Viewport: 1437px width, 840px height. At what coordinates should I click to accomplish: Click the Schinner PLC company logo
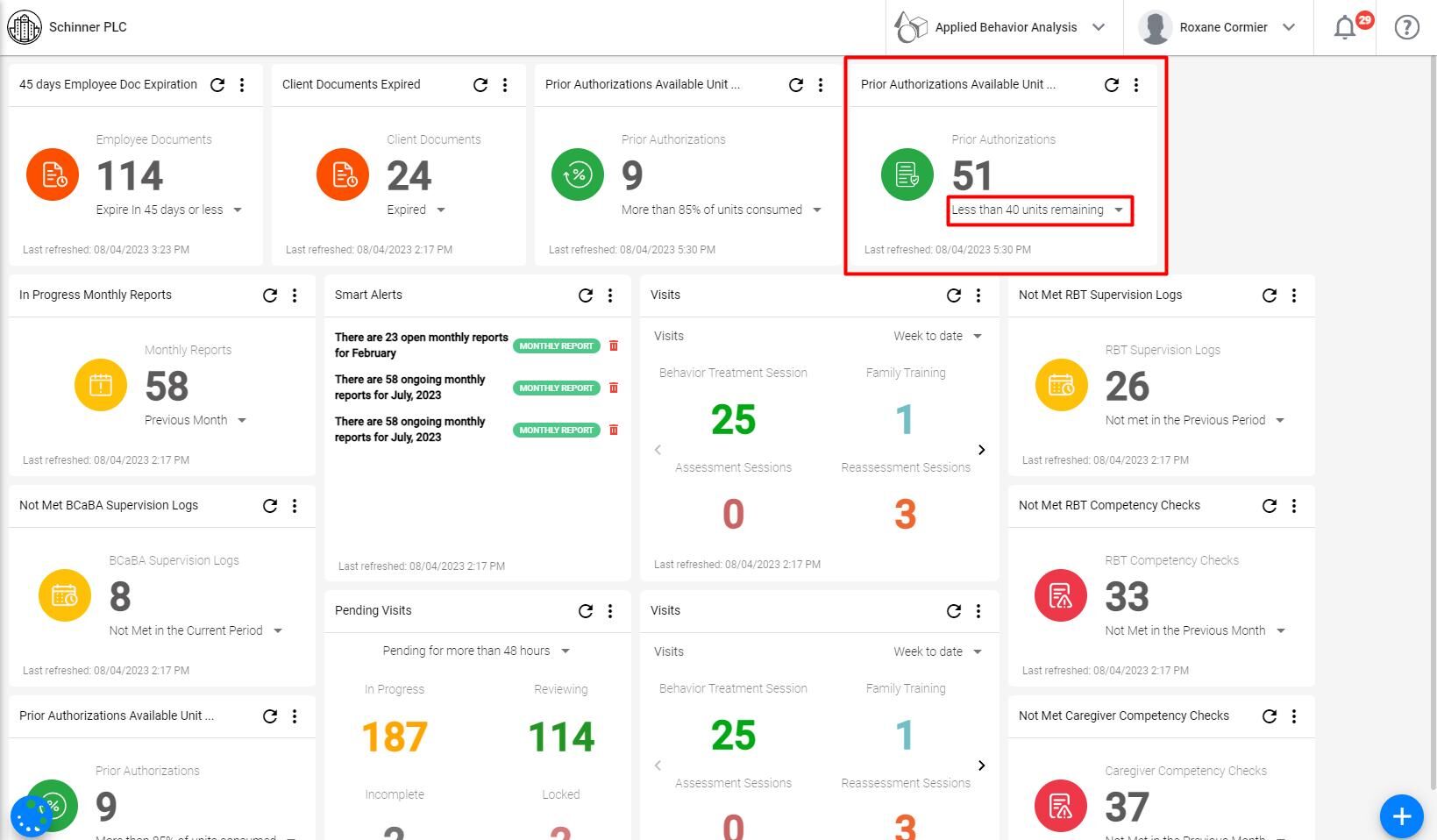(x=24, y=26)
